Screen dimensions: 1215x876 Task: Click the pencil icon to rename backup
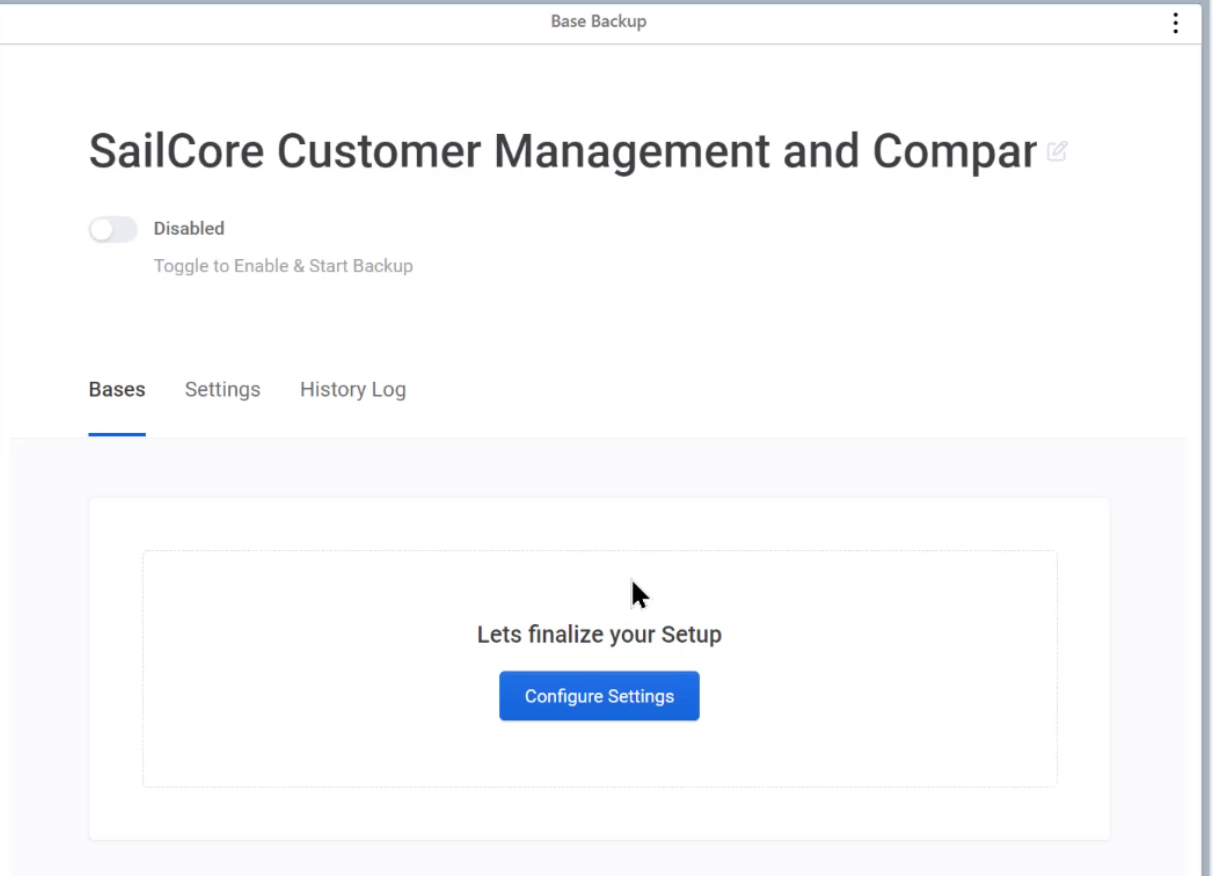[x=1057, y=152]
